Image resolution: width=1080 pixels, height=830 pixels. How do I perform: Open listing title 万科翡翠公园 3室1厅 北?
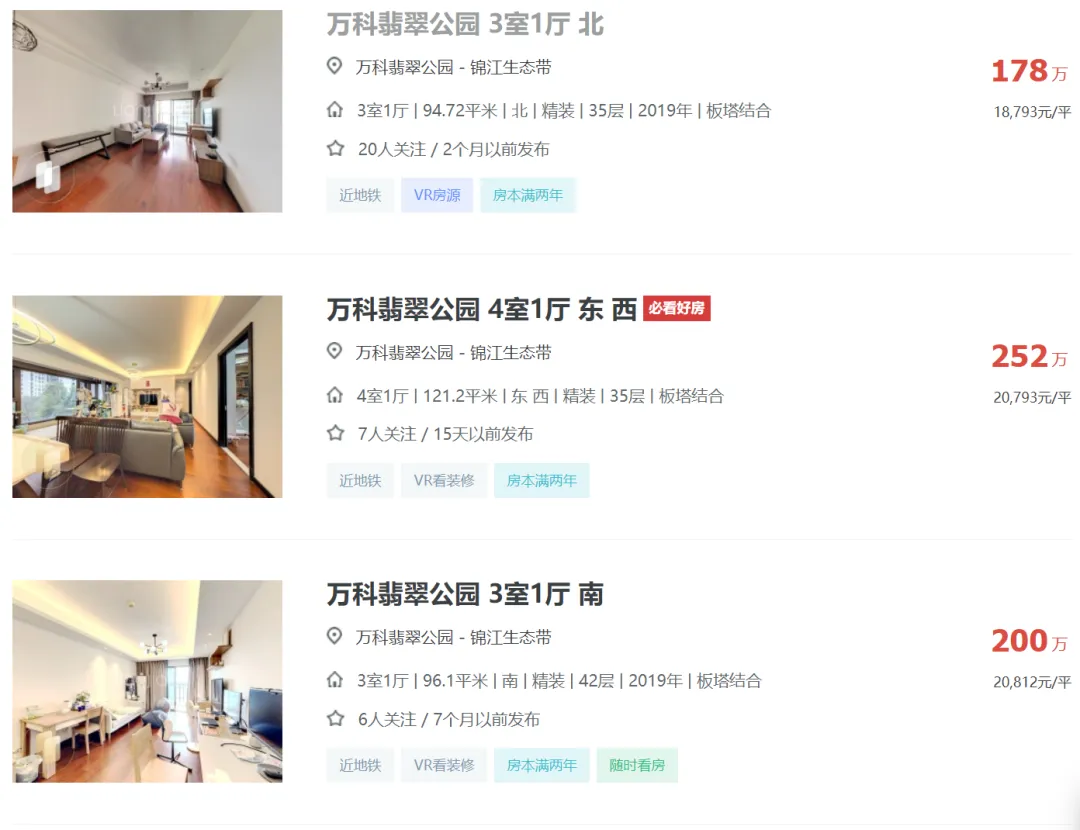tap(465, 24)
